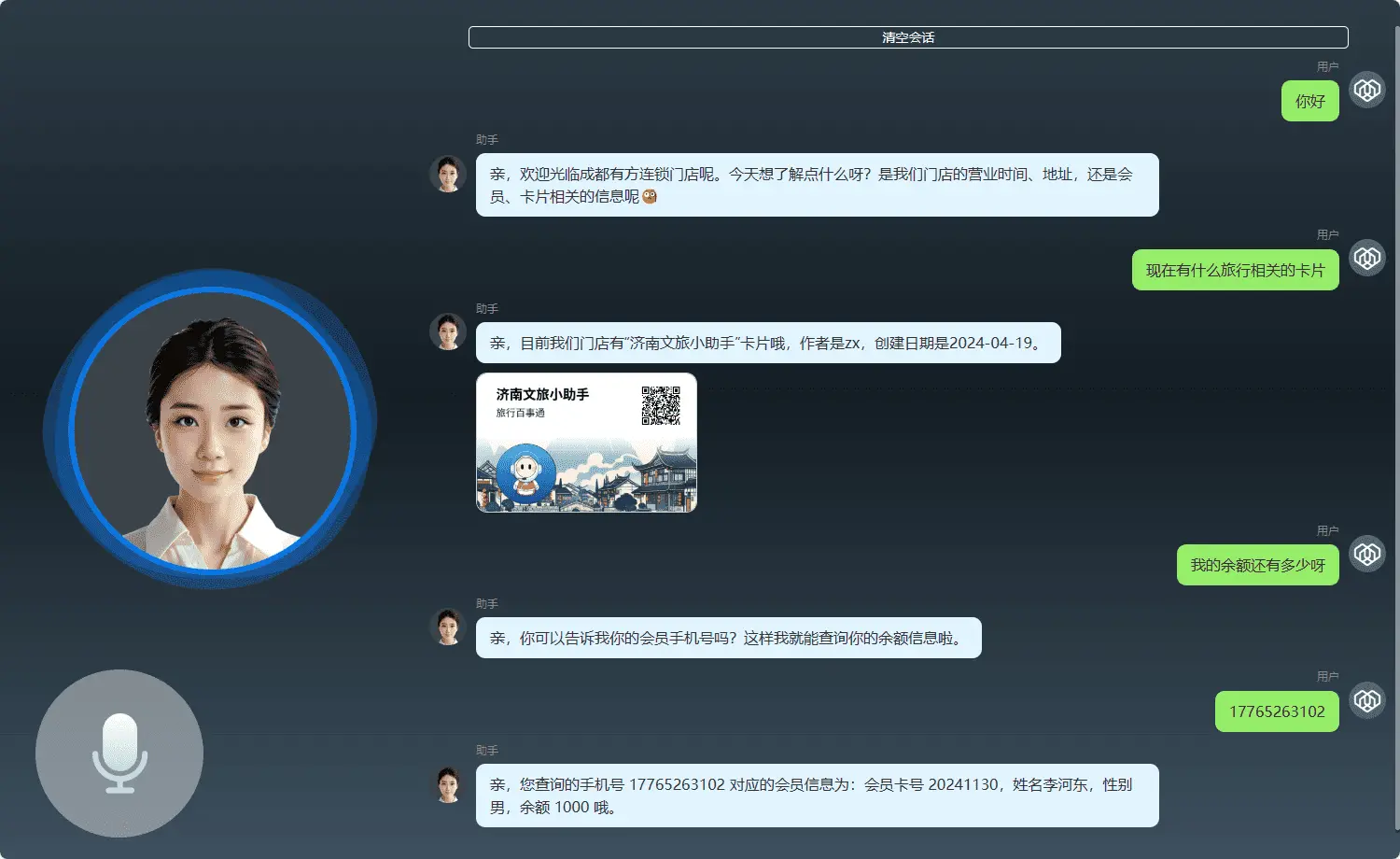Click the large digital assistant avatar
The height and width of the screenshot is (859, 1400).
212,429
